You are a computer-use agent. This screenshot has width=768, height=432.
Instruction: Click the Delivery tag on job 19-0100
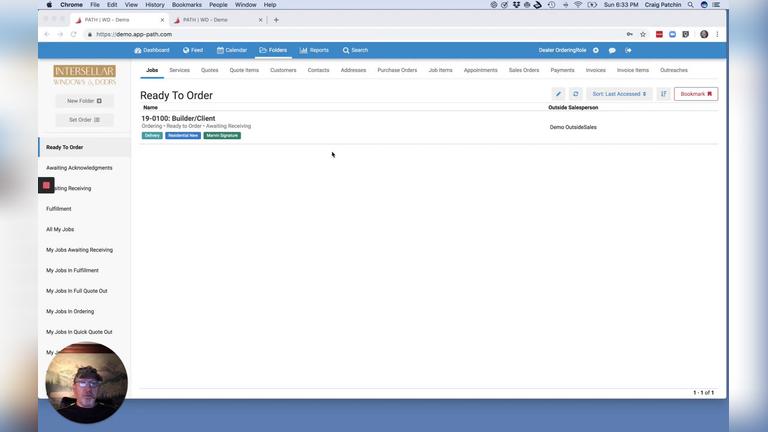[152, 136]
